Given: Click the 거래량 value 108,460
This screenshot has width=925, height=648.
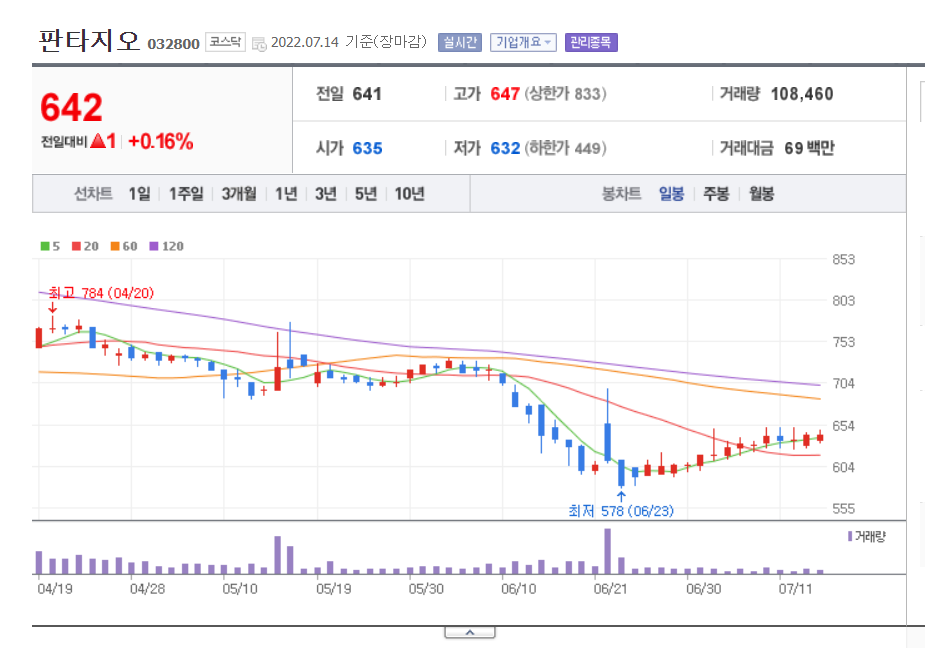Looking at the screenshot, I should (x=802, y=94).
